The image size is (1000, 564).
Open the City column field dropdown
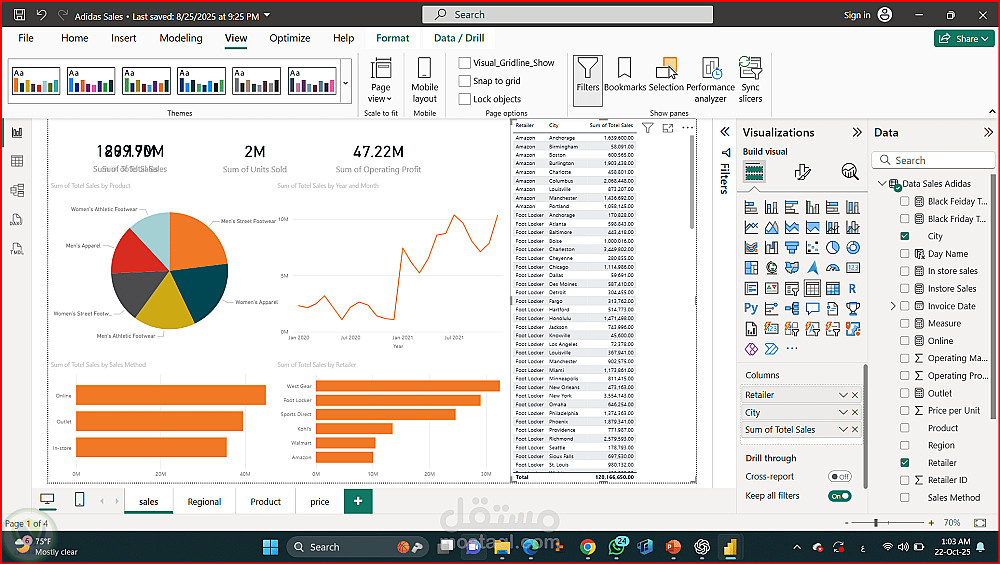coord(842,412)
